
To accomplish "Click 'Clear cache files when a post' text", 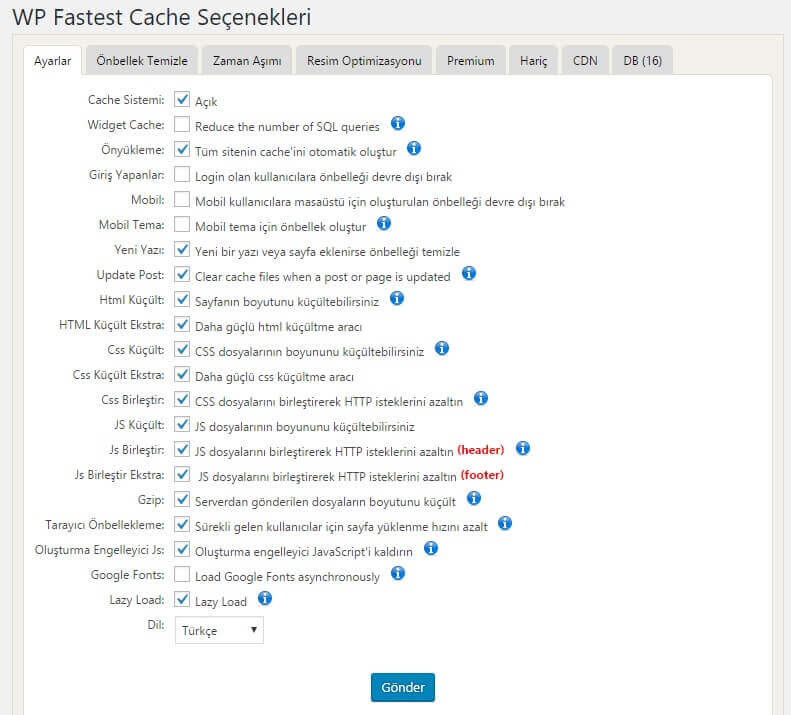I will pos(323,277).
